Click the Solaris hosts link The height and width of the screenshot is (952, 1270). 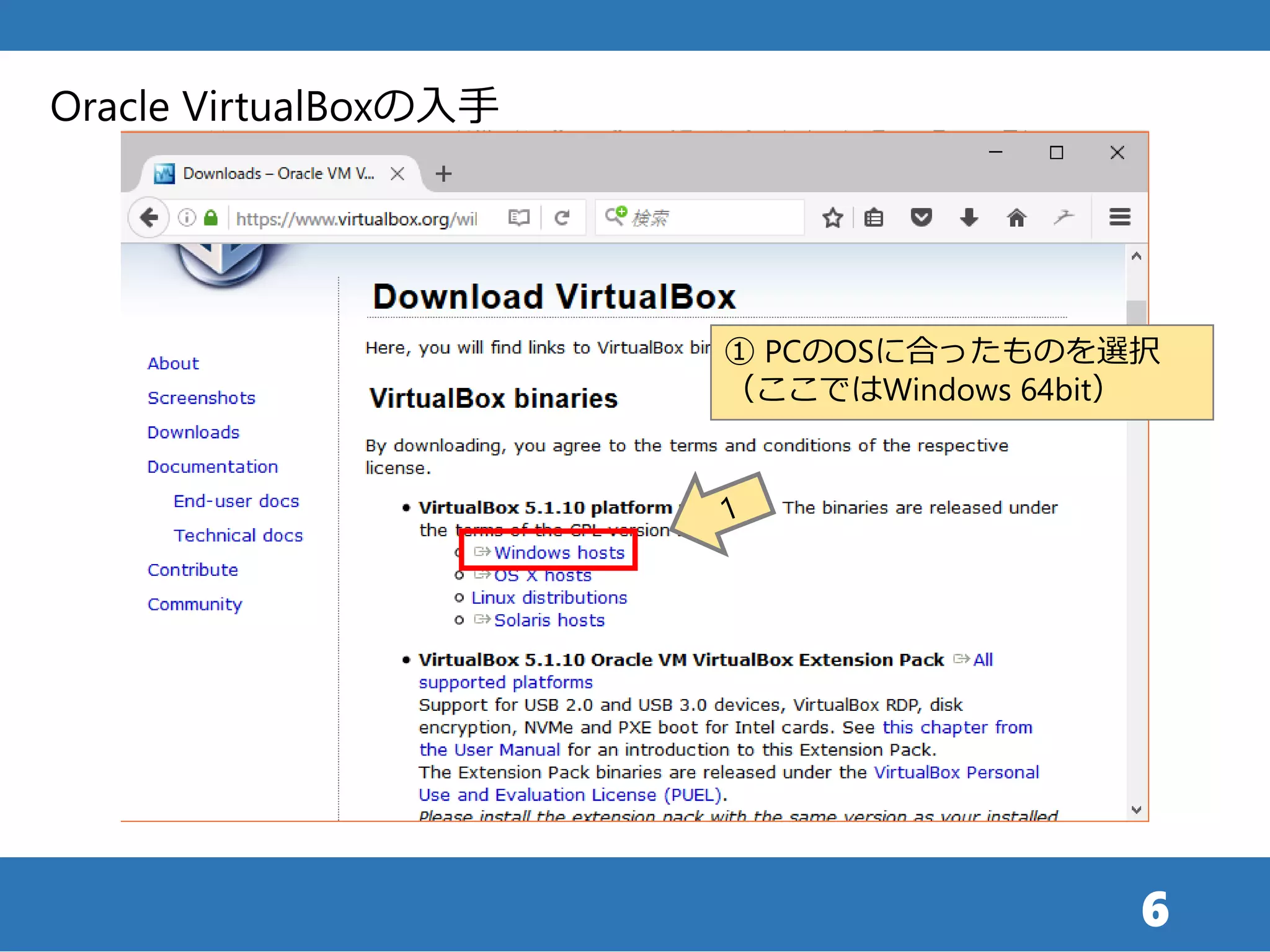click(x=549, y=620)
